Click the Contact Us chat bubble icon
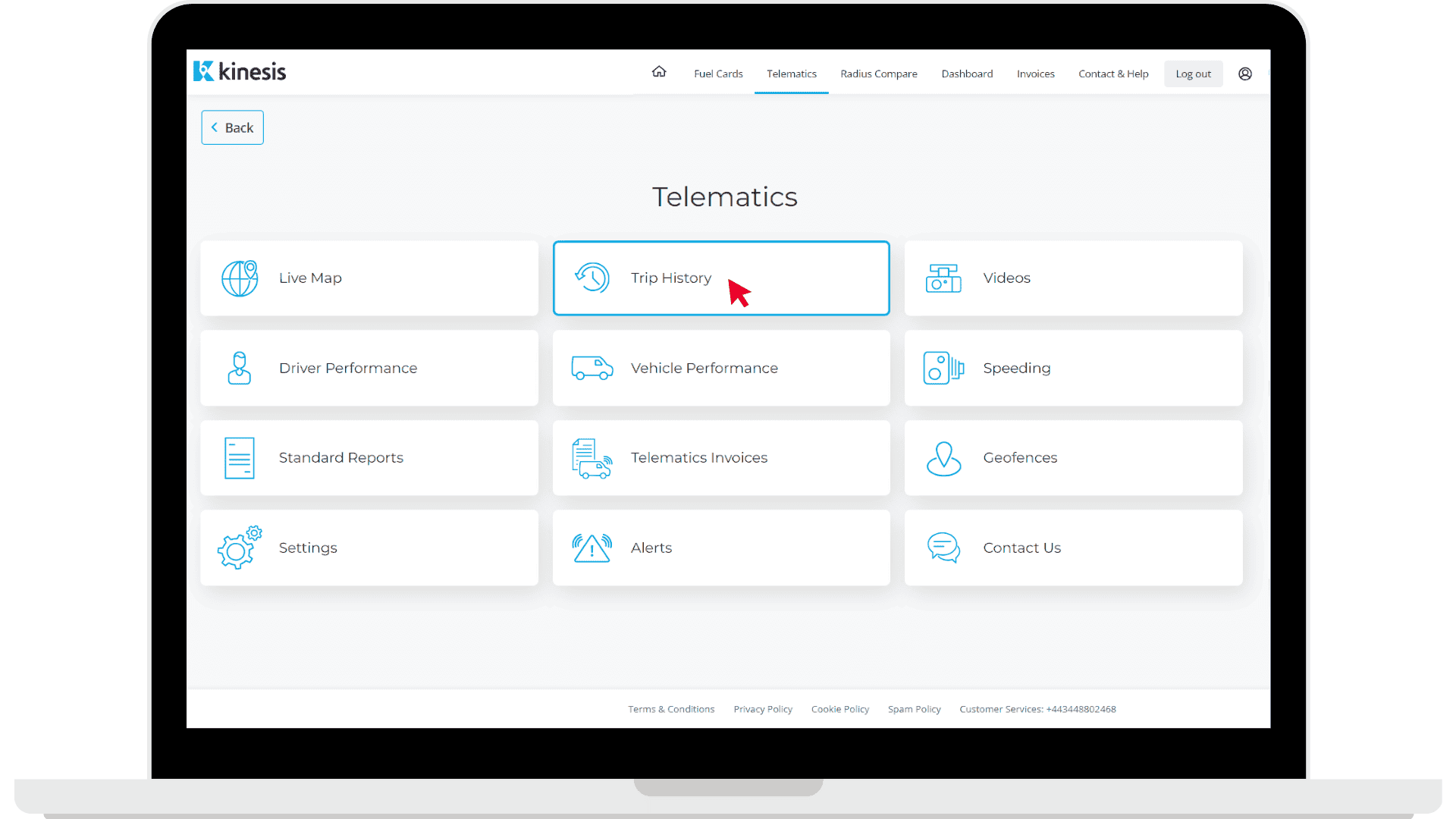Screen dimensions: 1456x819 (943, 548)
